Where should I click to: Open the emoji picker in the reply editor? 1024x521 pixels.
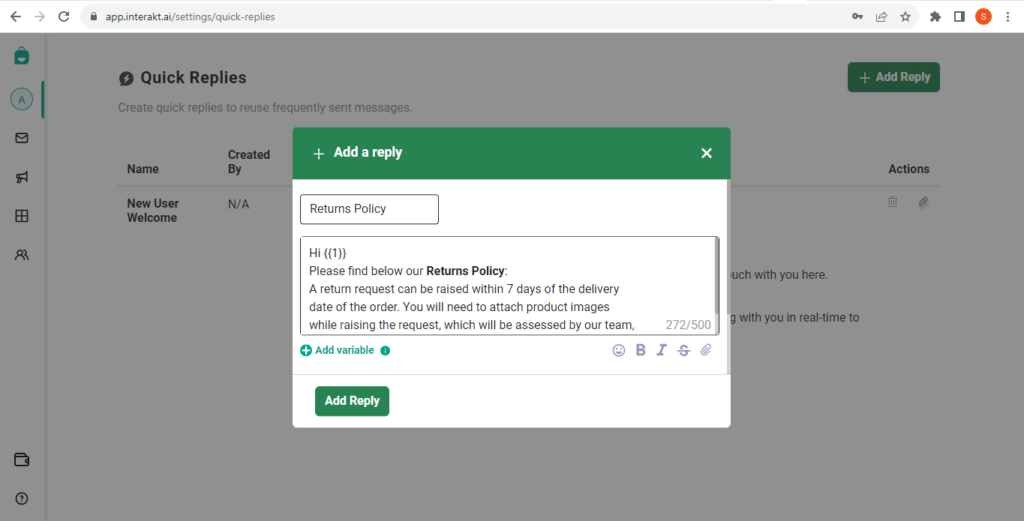click(618, 351)
